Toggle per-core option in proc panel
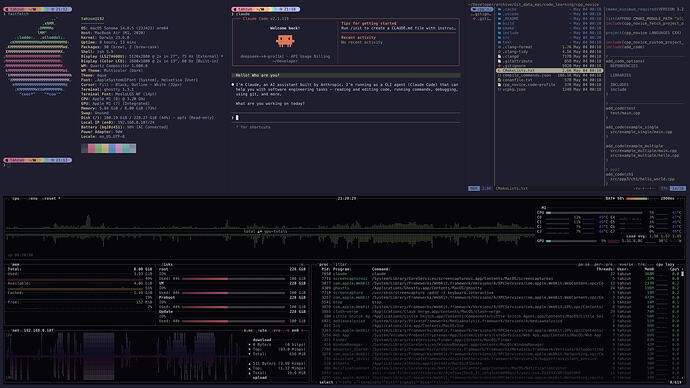Image resolution: width=690 pixels, height=388 pixels. point(604,264)
